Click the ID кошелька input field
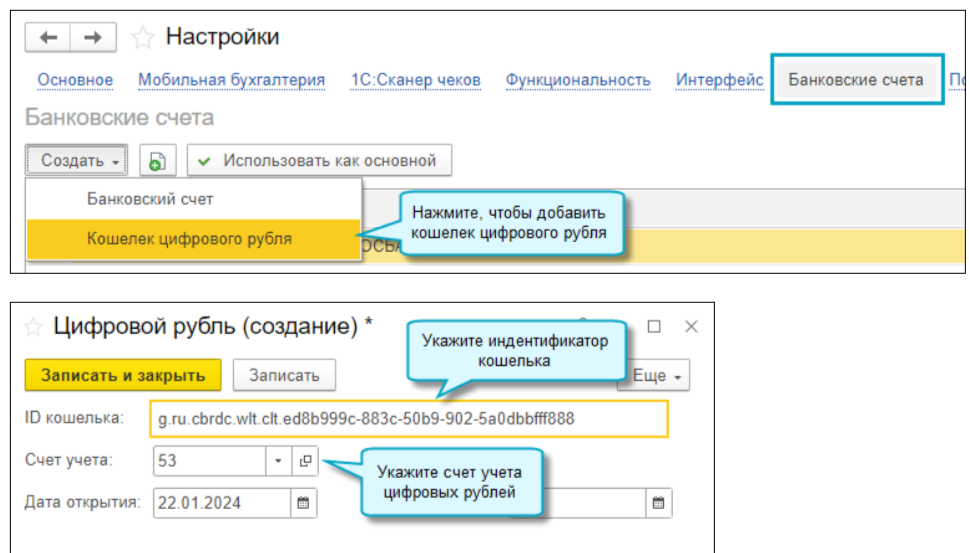 click(x=409, y=419)
